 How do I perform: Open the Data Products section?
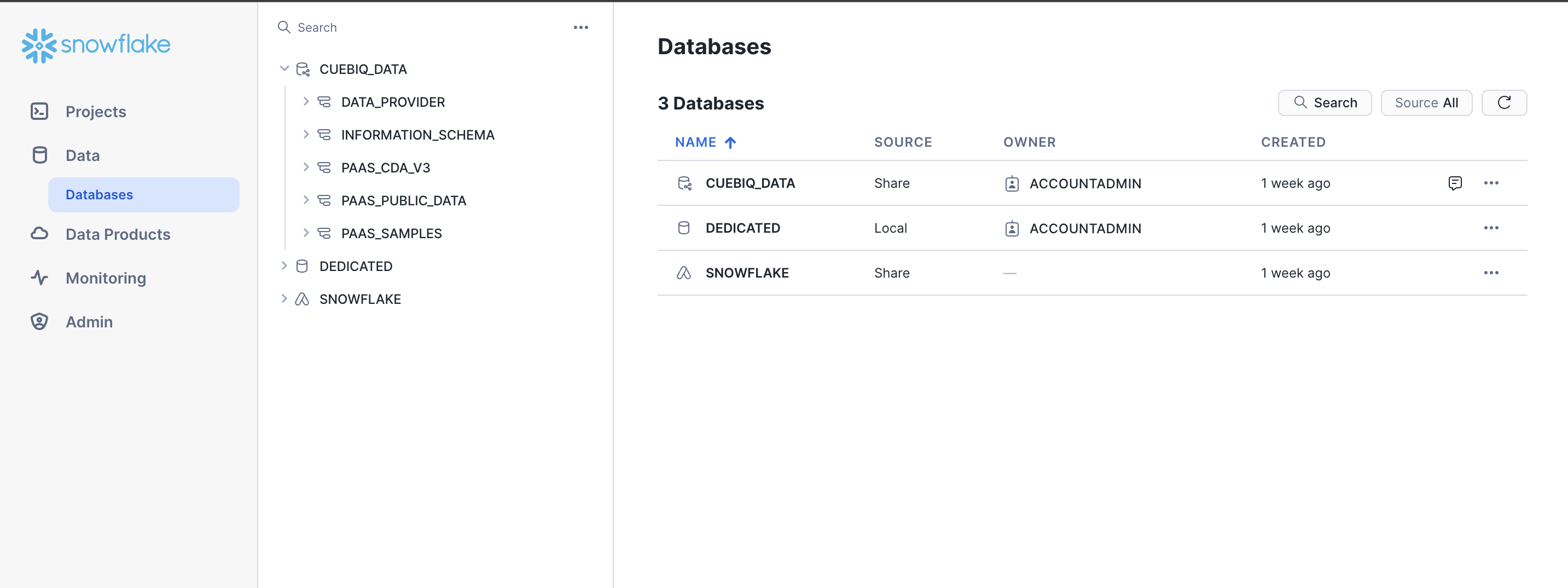tap(117, 234)
